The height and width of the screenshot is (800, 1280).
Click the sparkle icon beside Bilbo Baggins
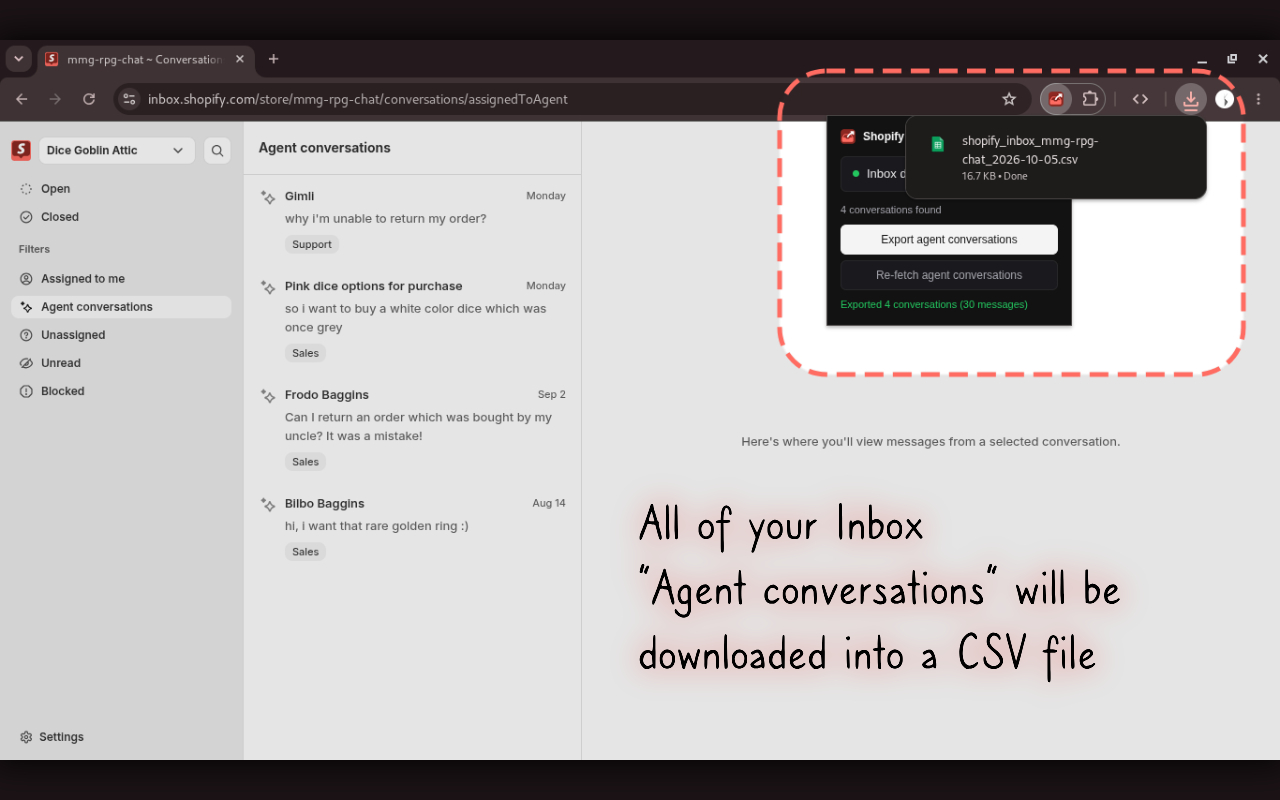tap(267, 504)
